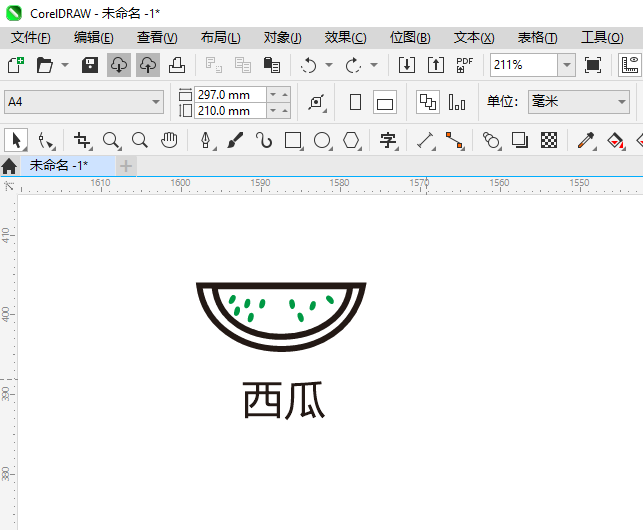Screen dimensions: 643x530
Task: Click the plus button to add document
Action: pos(126,166)
